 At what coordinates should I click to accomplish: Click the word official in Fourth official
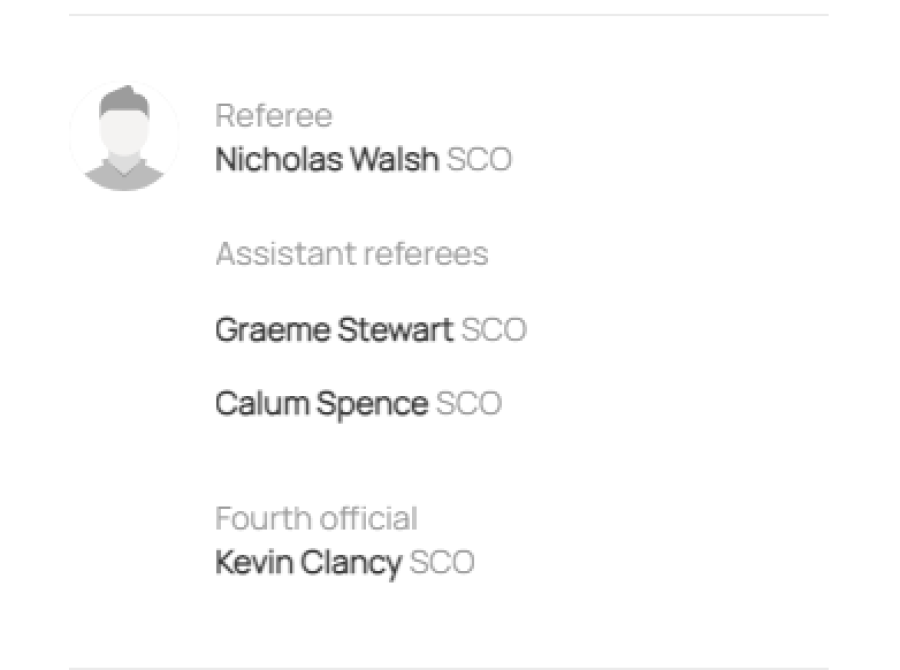click(369, 518)
